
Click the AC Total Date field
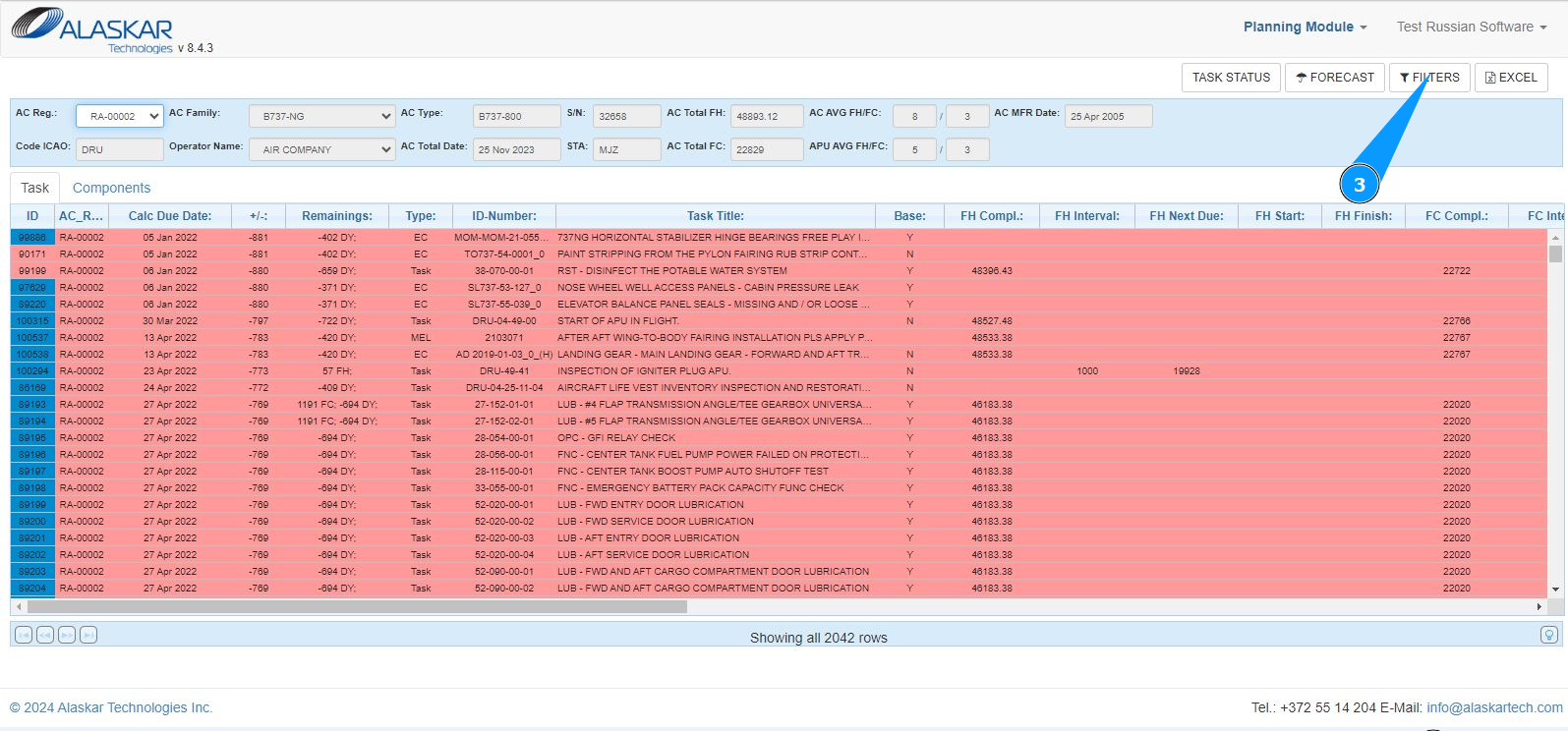(517, 149)
